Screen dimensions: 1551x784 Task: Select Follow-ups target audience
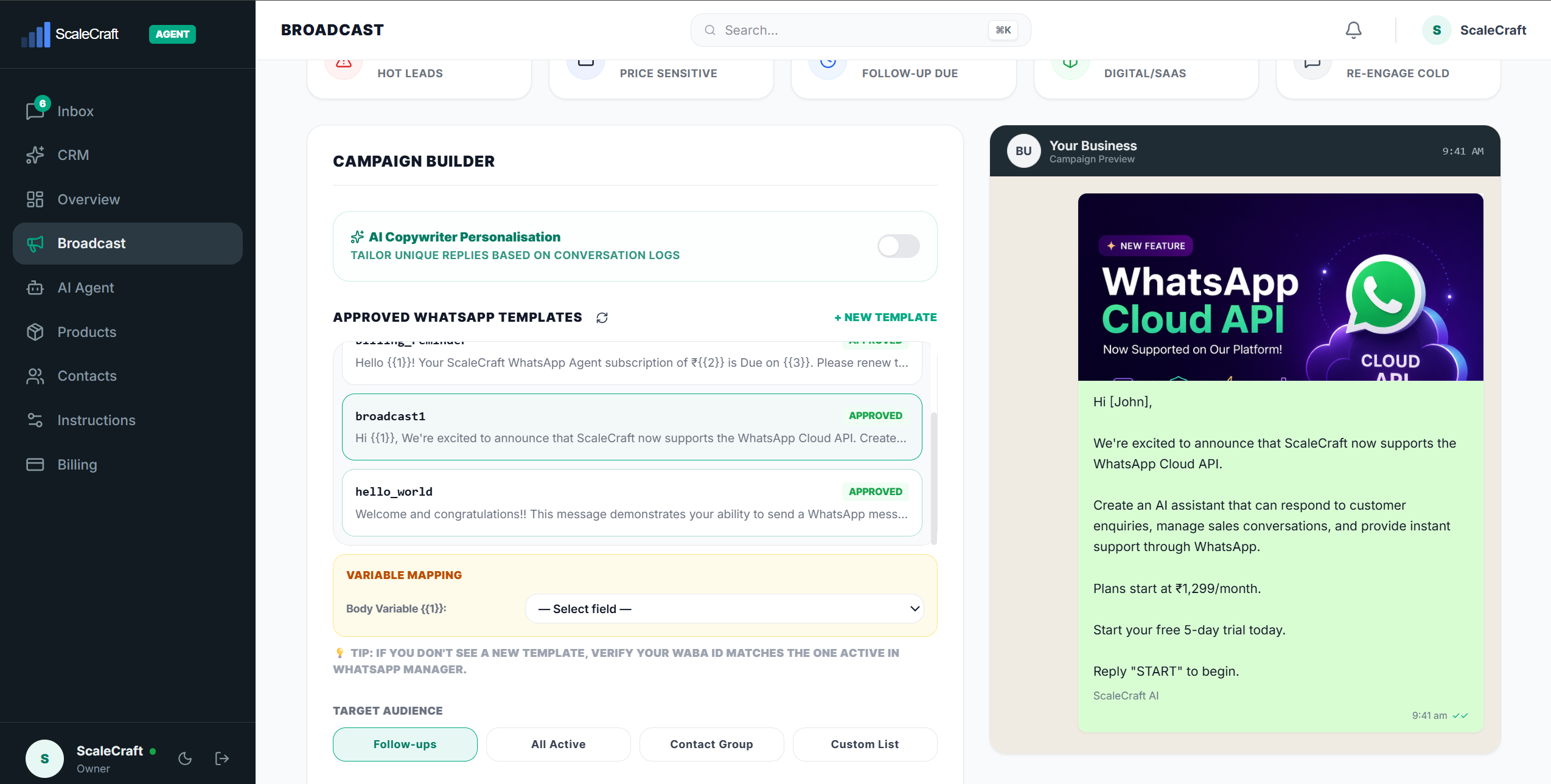click(x=405, y=744)
